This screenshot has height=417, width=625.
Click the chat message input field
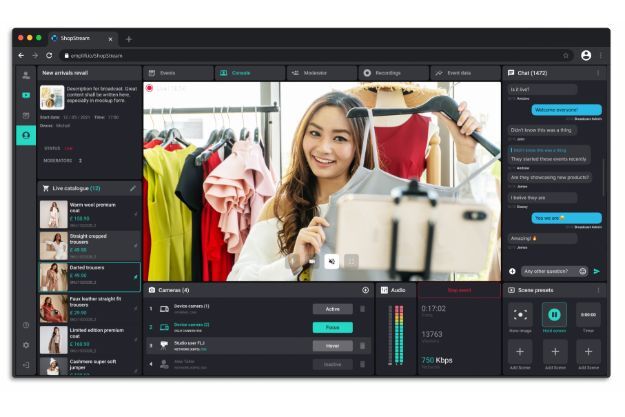[549, 271]
